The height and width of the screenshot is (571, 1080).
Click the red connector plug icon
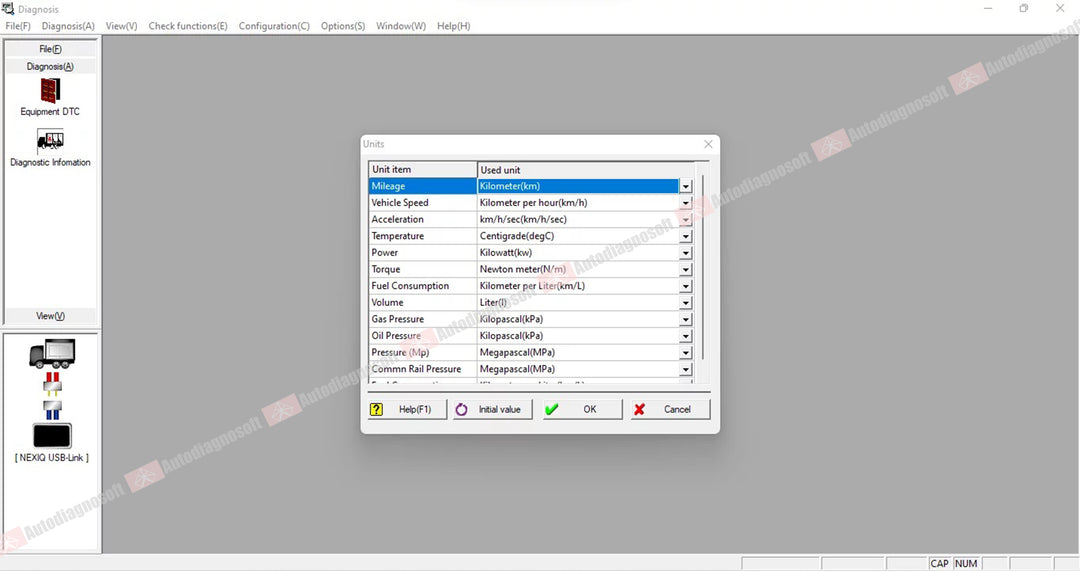[52, 383]
